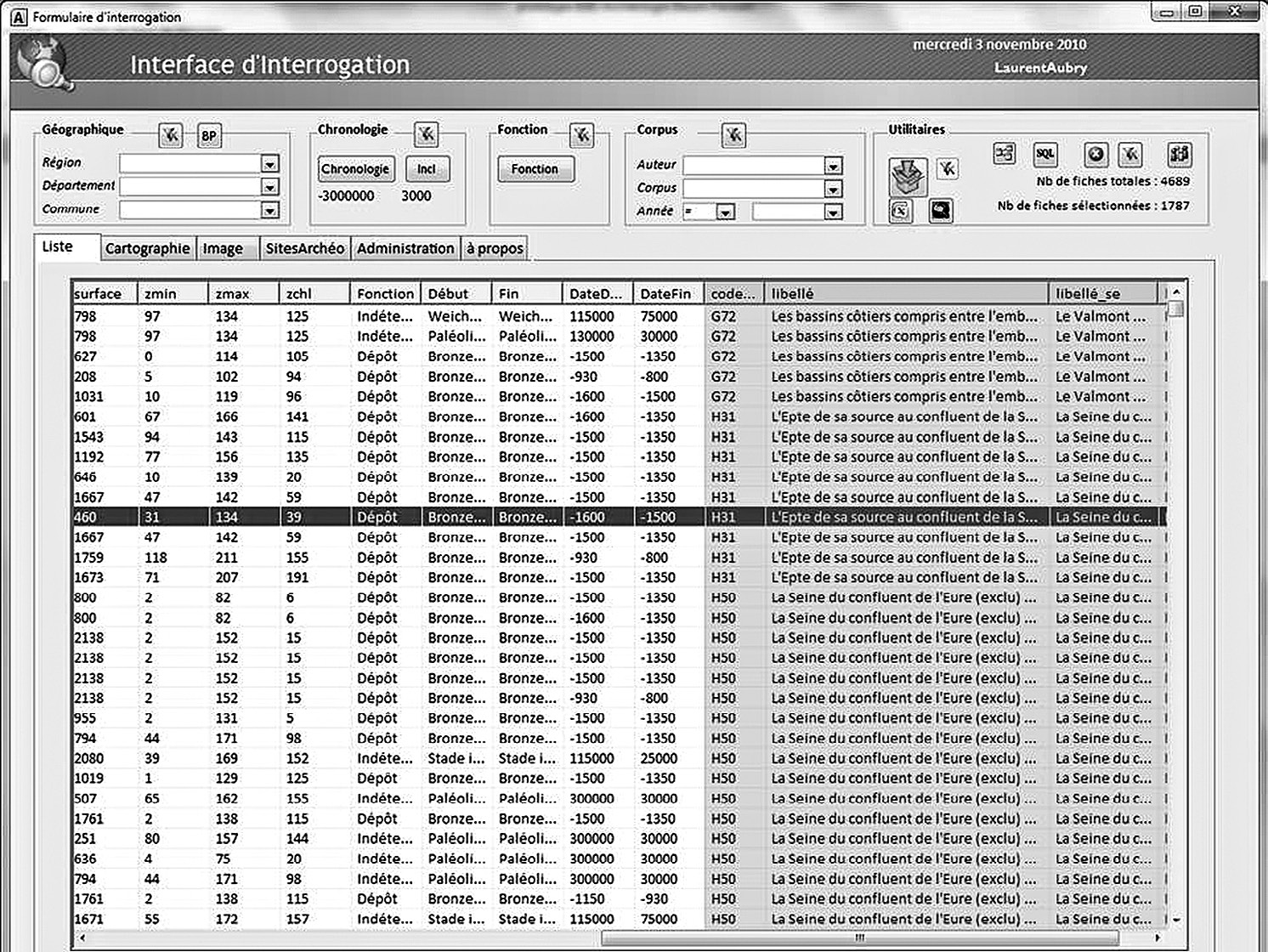Click 'Nb de fiches sélectionnées : 1787' text
This screenshot has height=952, width=1268.
pos(1093,205)
